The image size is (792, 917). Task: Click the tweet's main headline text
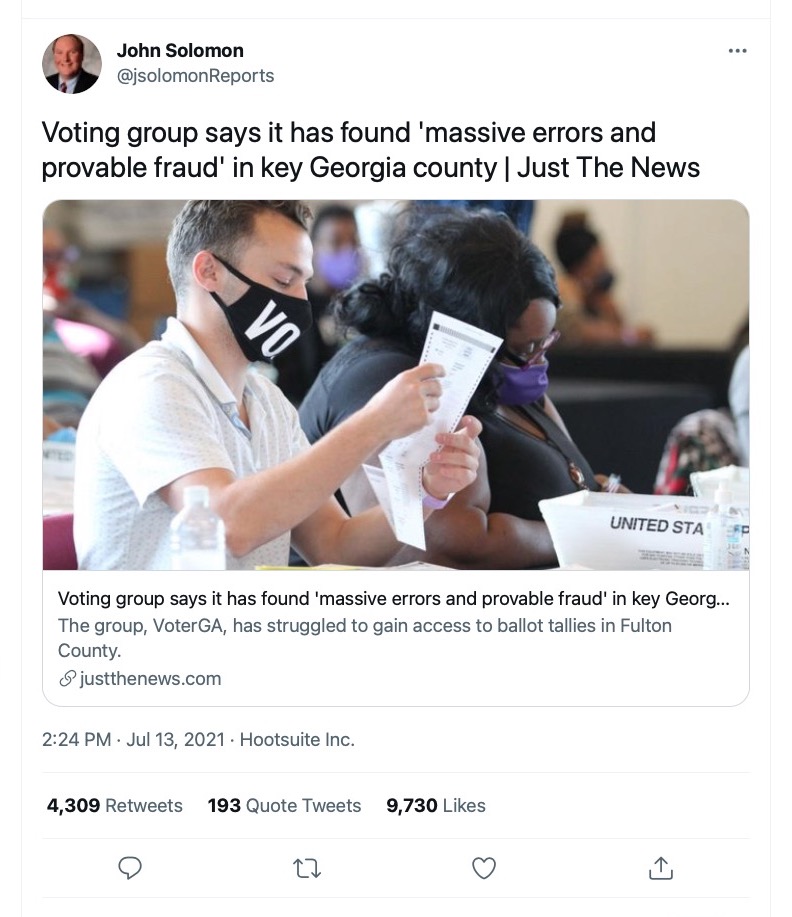point(370,149)
